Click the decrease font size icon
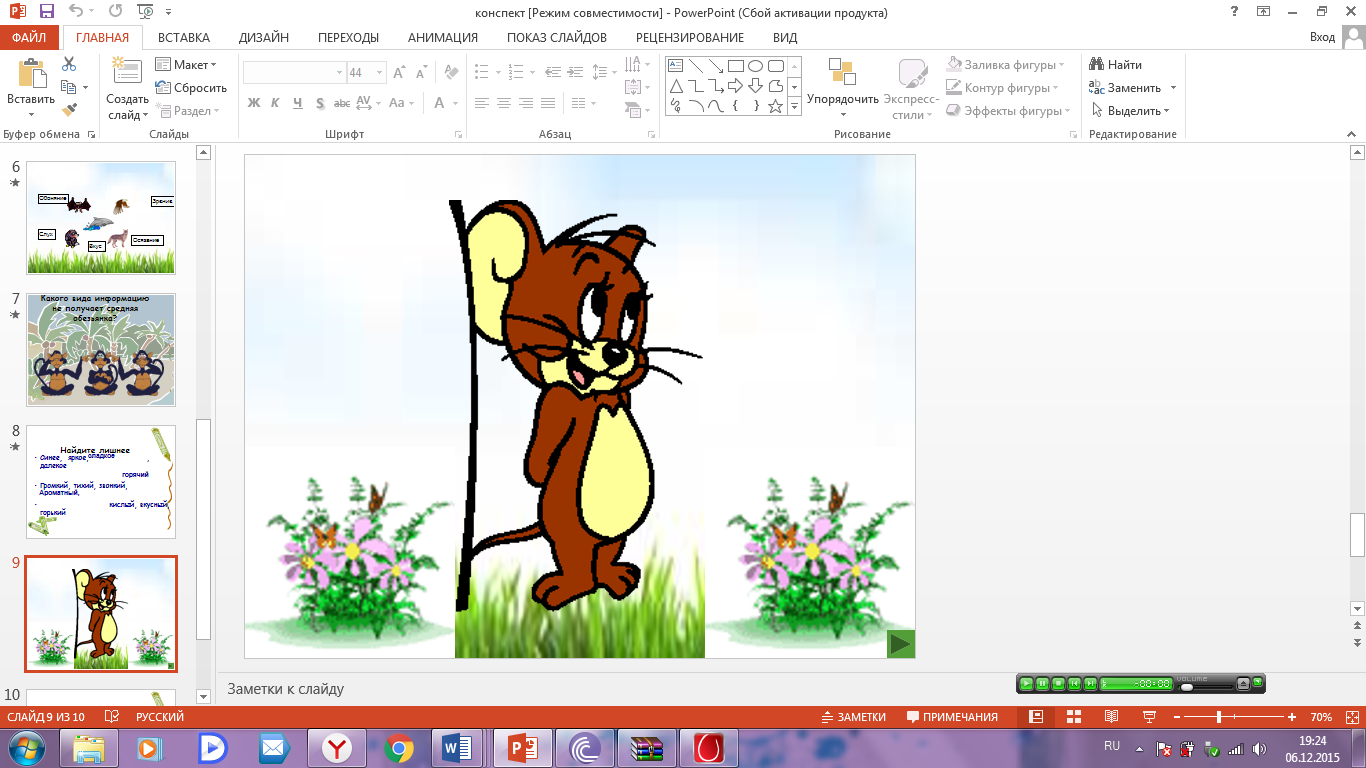Image resolution: width=1366 pixels, height=768 pixels. (x=420, y=73)
